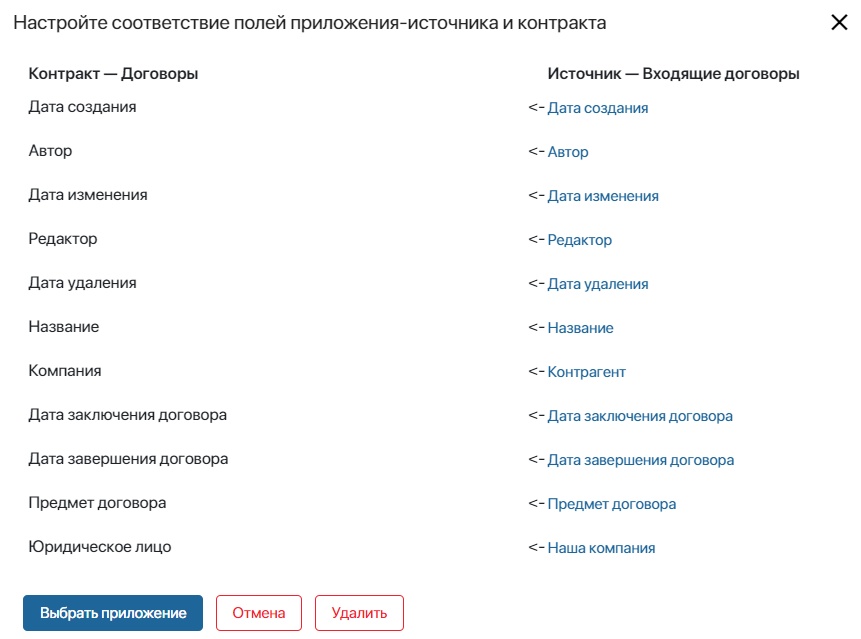The width and height of the screenshot is (861, 639).
Task: Click the 'Наша компания' link
Action: point(601,548)
